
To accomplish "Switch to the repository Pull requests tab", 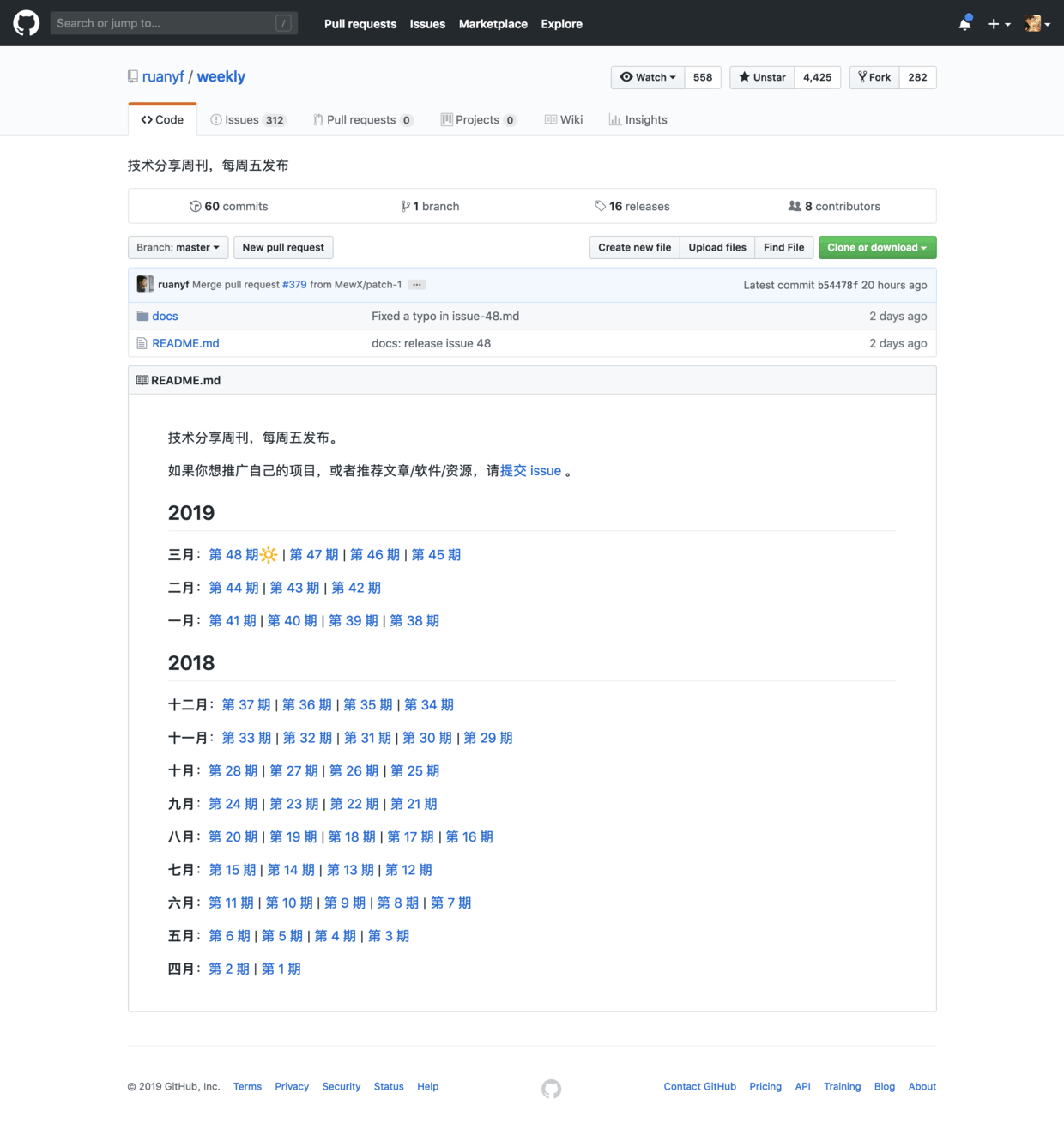I will (363, 120).
